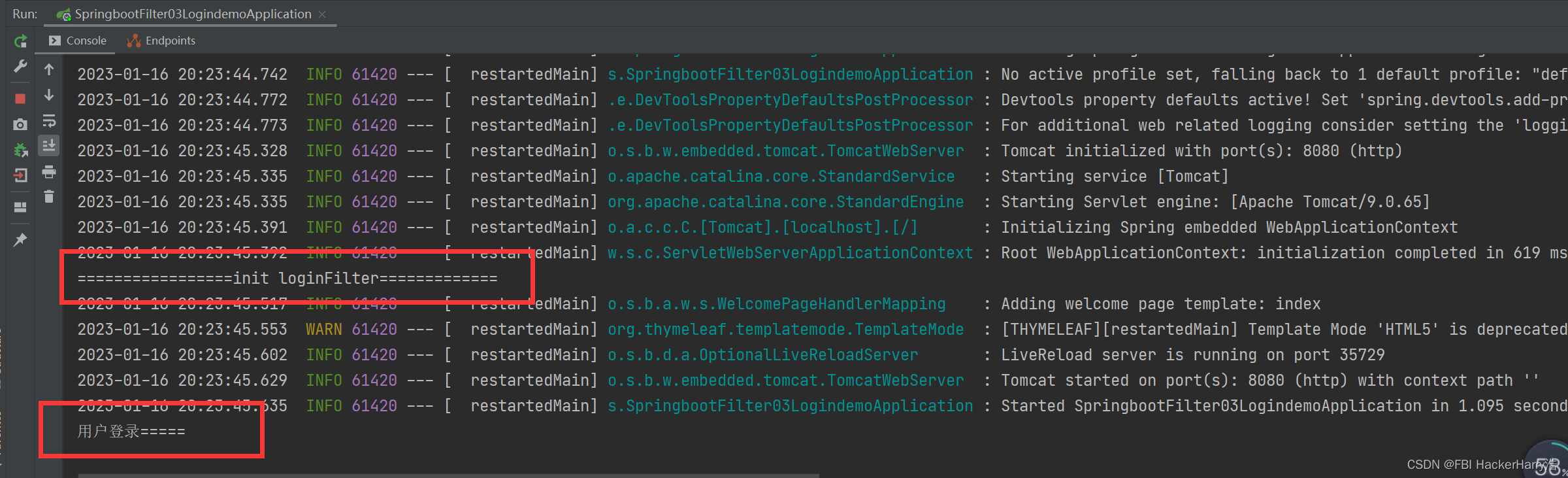Close the SpringbootFilter03LogindemoApplication run tab
The width and height of the screenshot is (1568, 478).
pos(322,14)
